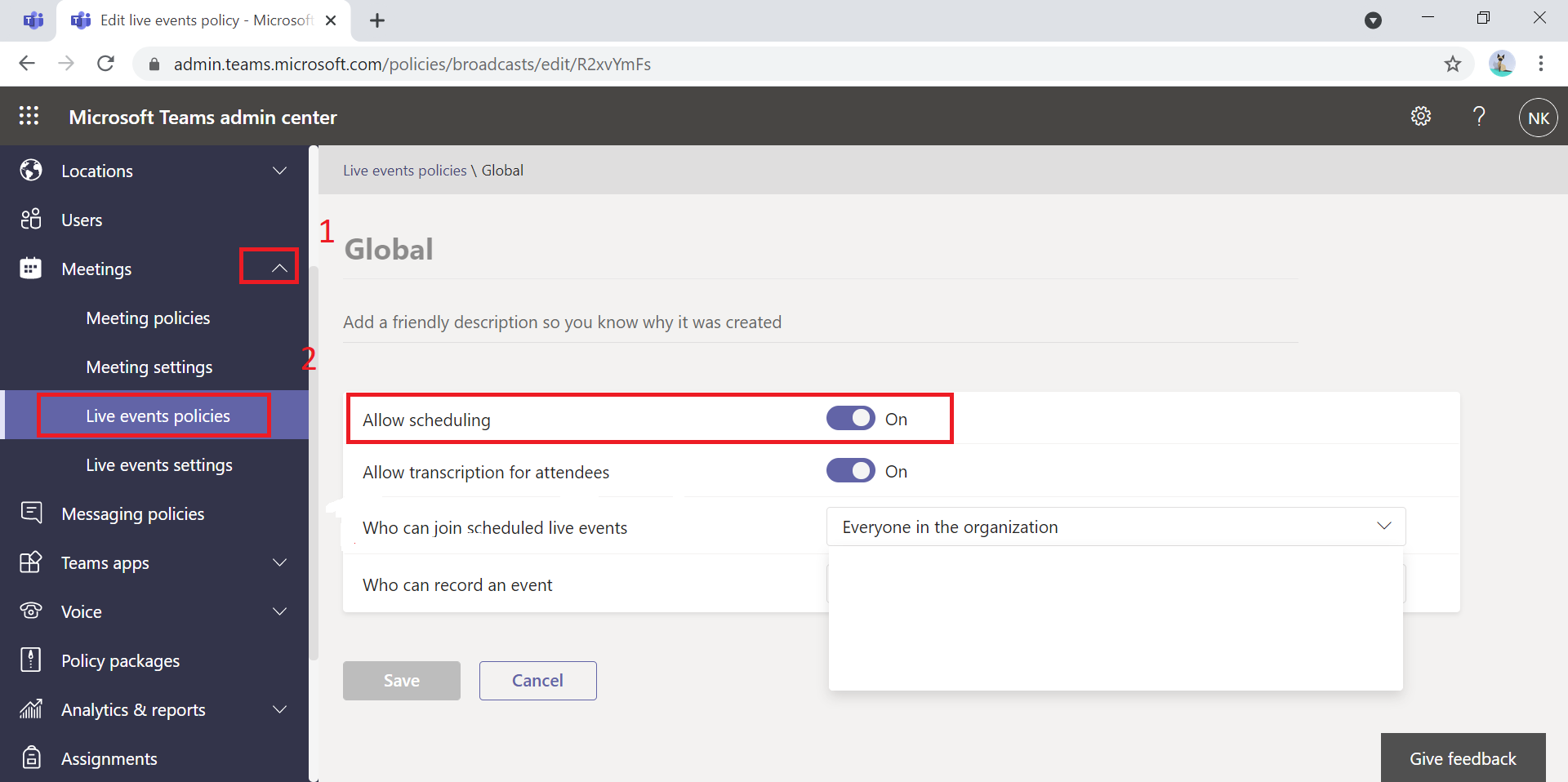
Task: Open the Help question mark icon
Action: 1479,116
